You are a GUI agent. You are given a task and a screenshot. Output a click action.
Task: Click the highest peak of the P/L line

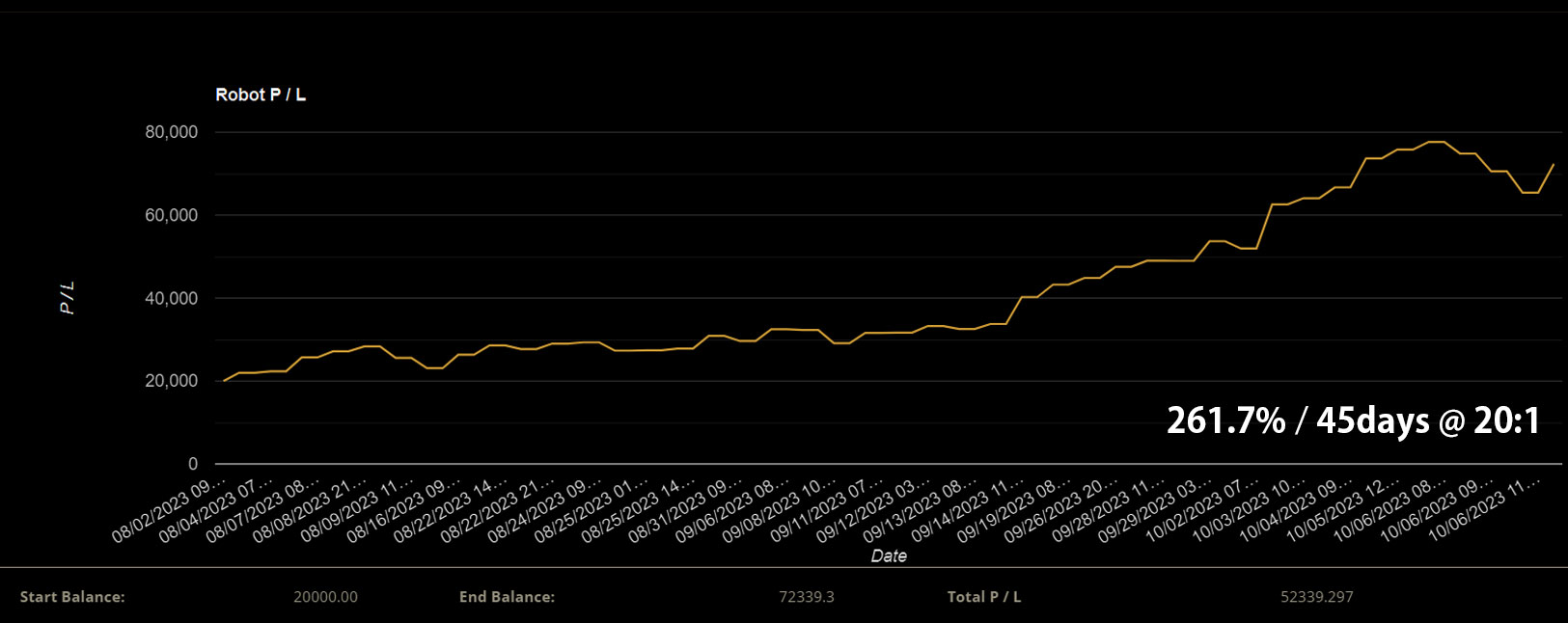(x=1437, y=142)
